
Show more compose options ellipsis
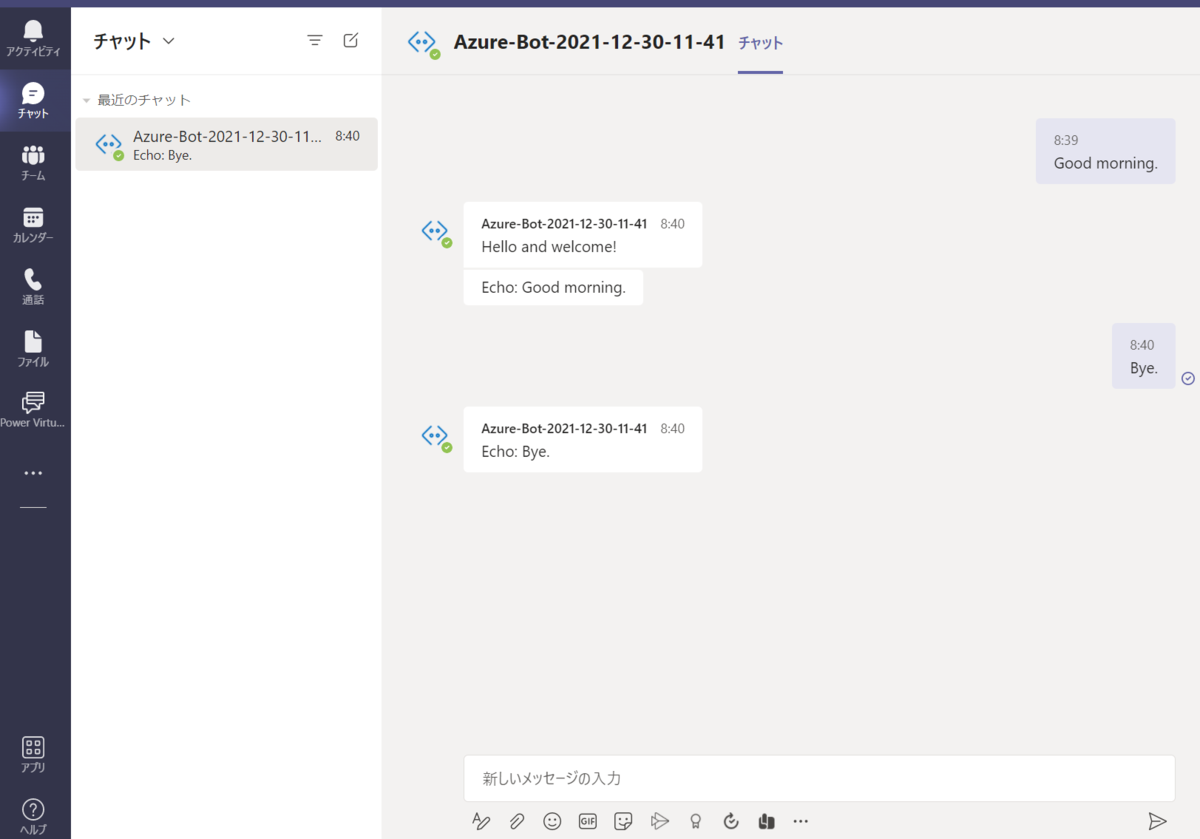pyautogui.click(x=800, y=821)
